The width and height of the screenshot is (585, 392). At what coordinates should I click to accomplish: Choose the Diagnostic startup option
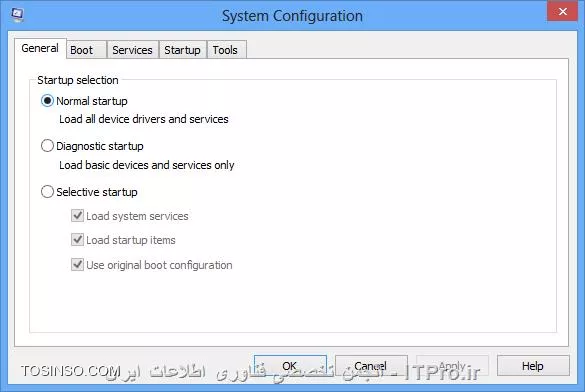pyautogui.click(x=47, y=146)
